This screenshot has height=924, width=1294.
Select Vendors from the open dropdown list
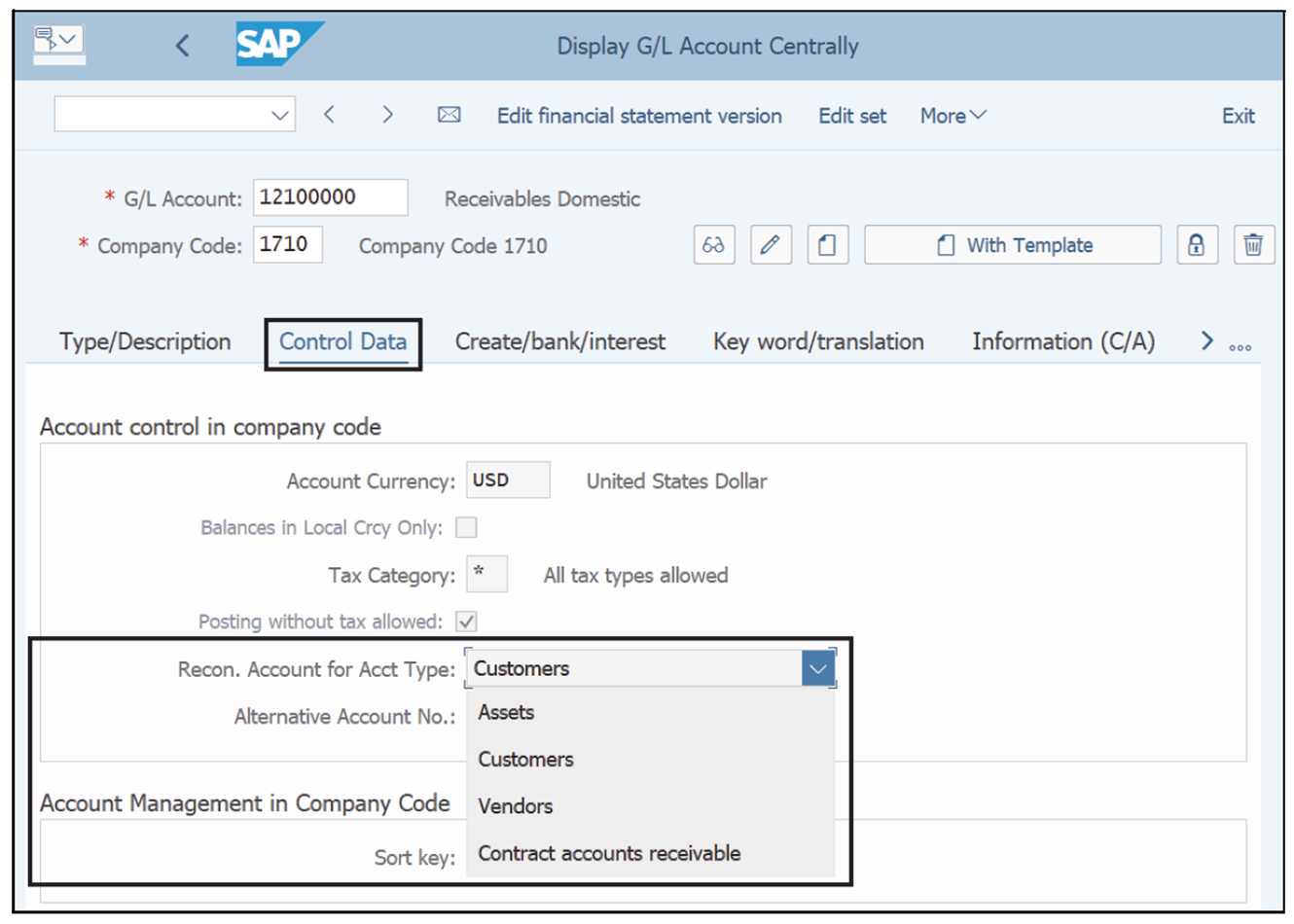click(x=515, y=806)
